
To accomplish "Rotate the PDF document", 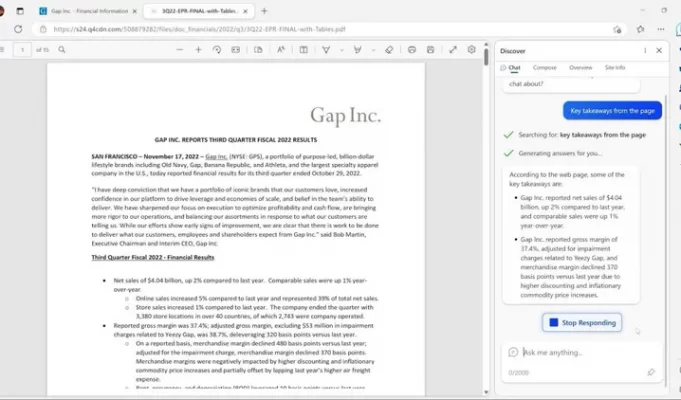I will [x=217, y=49].
